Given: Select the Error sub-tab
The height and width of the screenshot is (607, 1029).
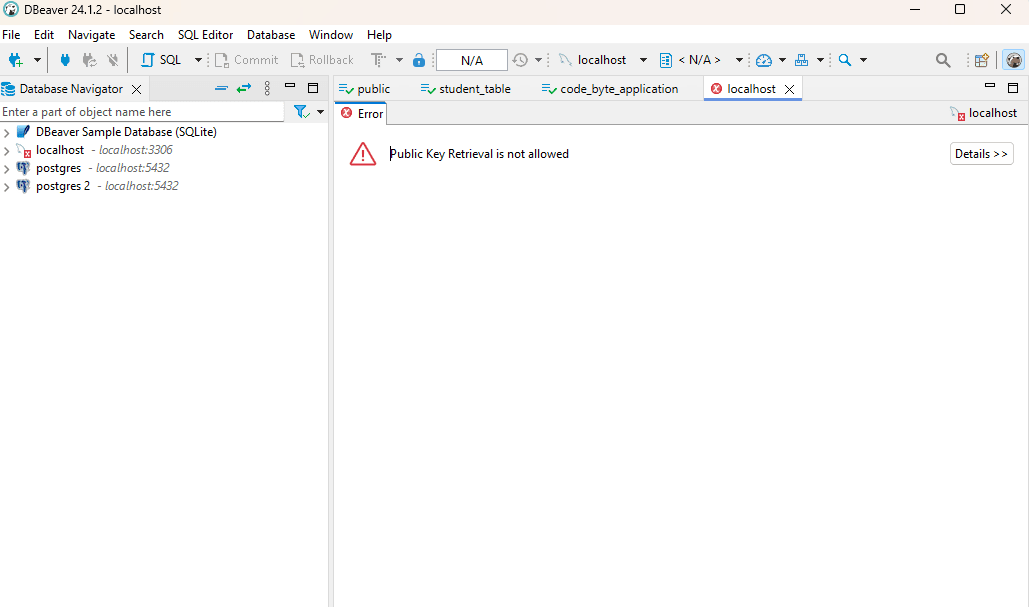Looking at the screenshot, I should pyautogui.click(x=362, y=114).
